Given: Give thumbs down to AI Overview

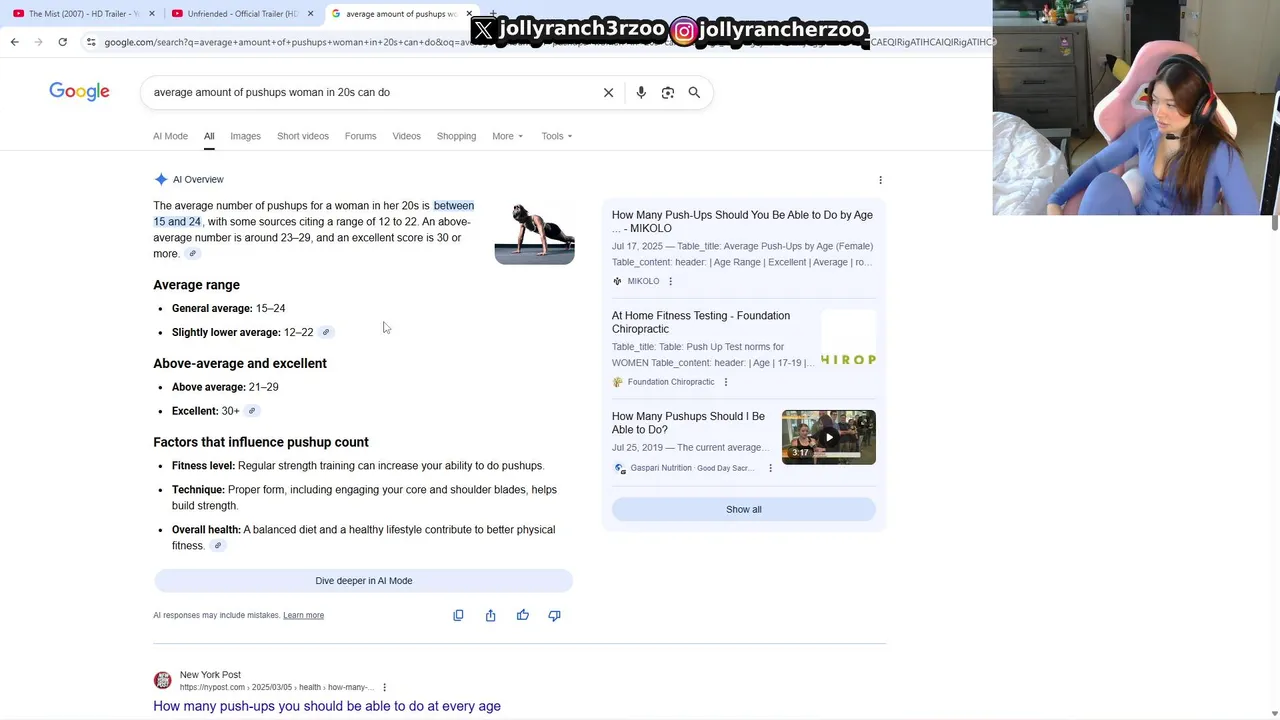Looking at the screenshot, I should coord(554,615).
